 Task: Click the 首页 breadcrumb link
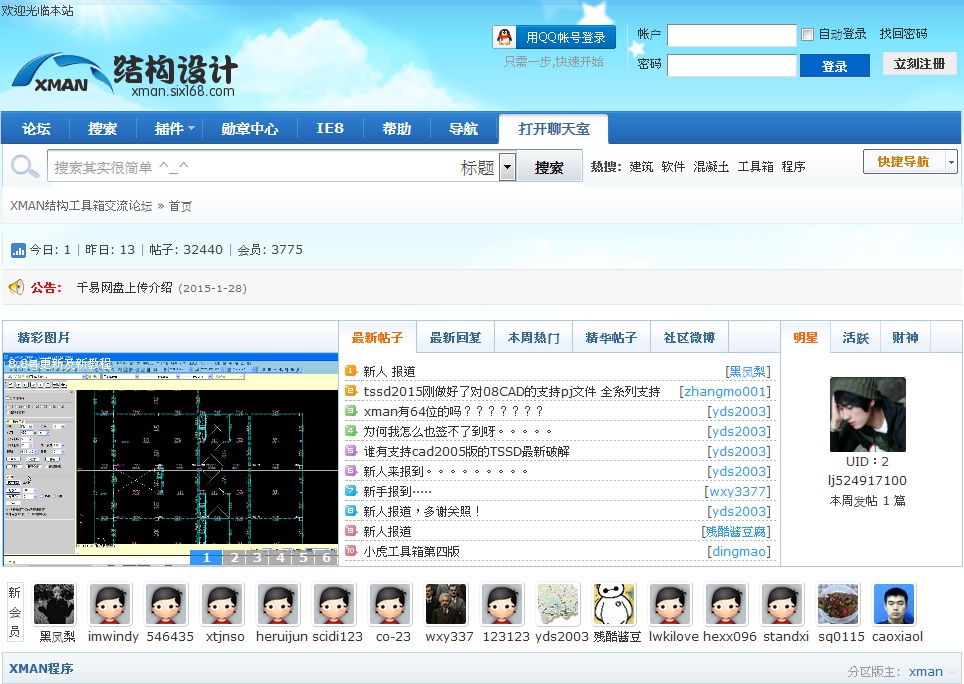point(180,206)
